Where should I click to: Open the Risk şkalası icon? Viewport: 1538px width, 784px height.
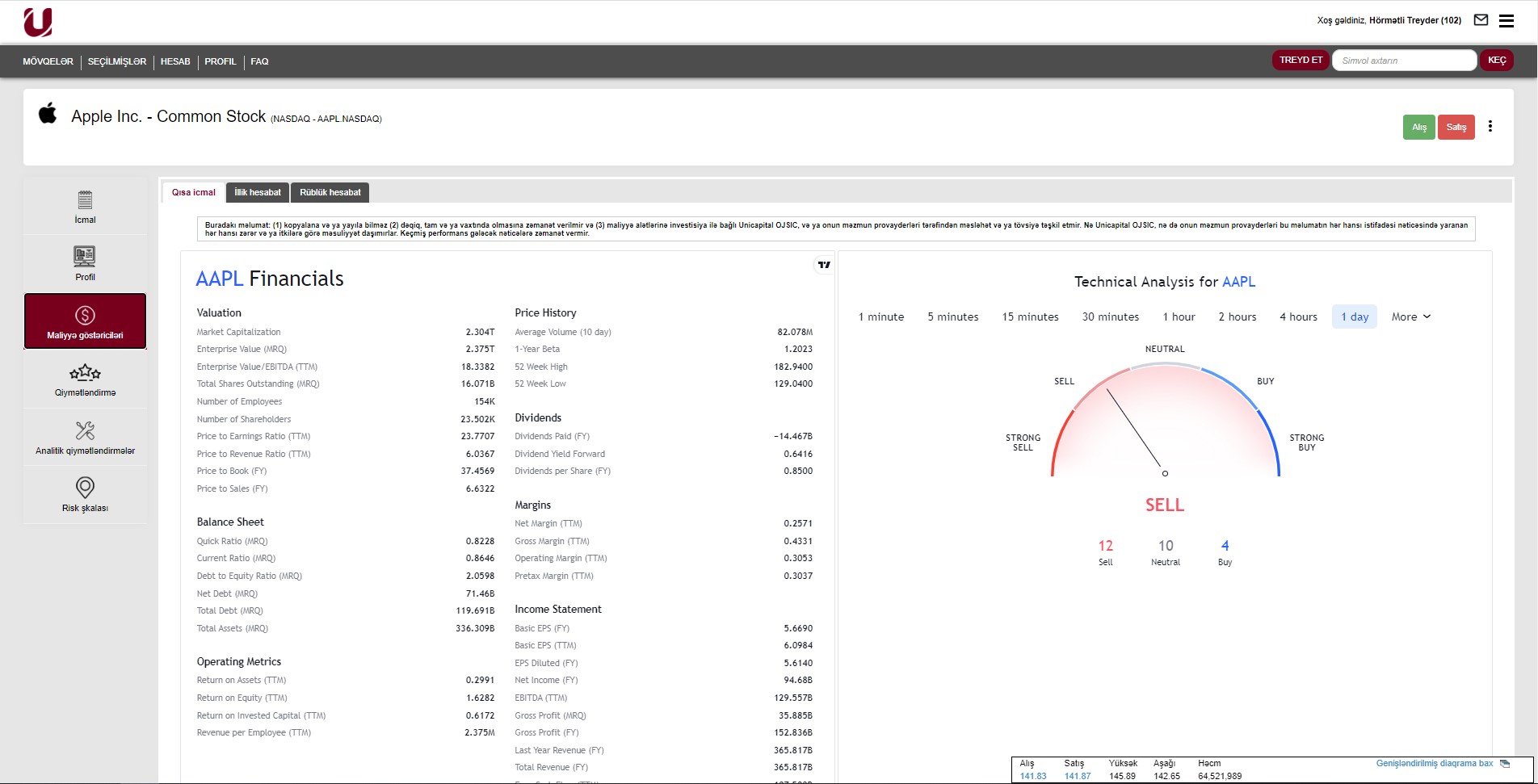(85, 488)
